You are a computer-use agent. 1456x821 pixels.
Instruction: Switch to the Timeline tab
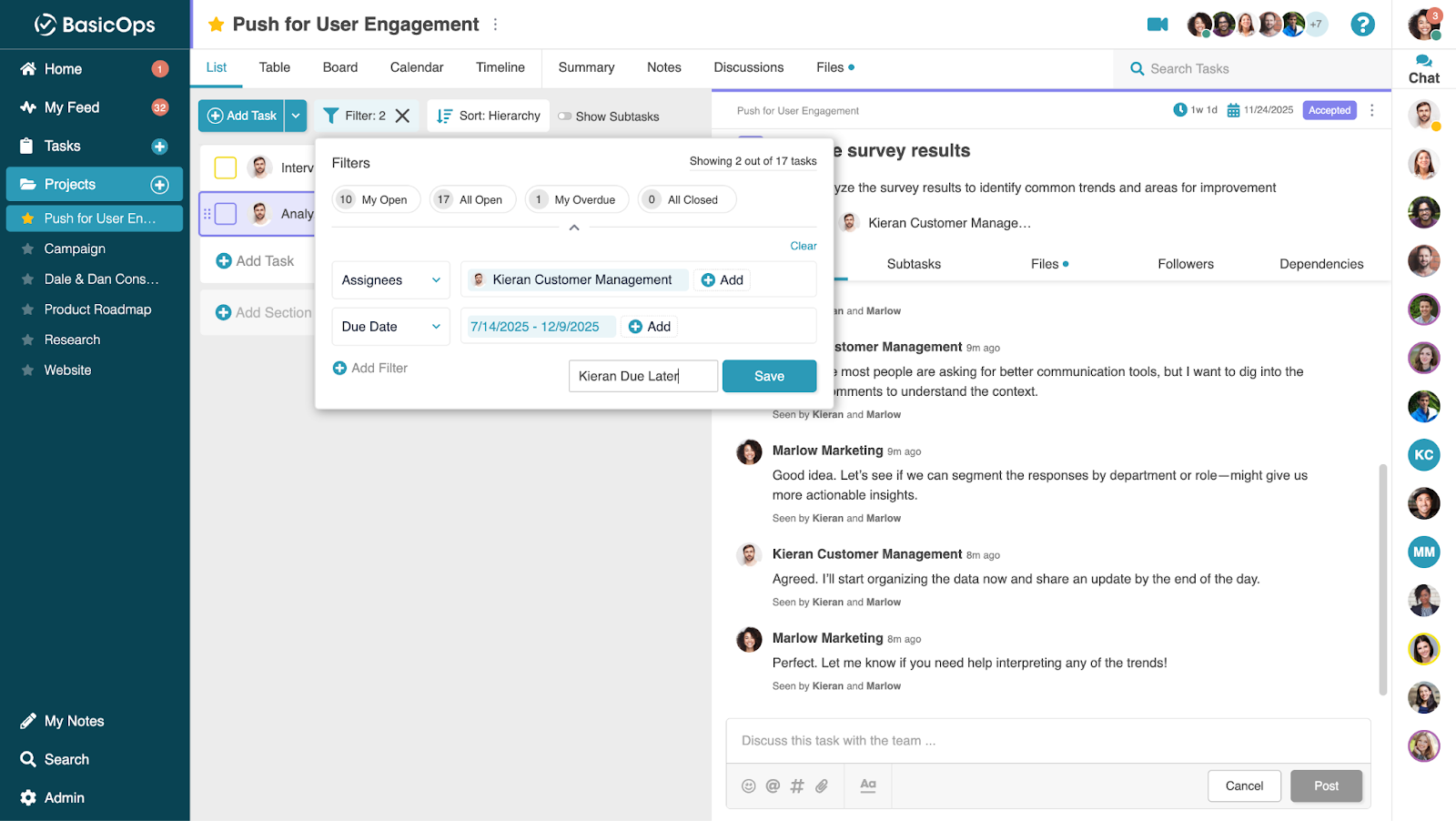pos(500,67)
